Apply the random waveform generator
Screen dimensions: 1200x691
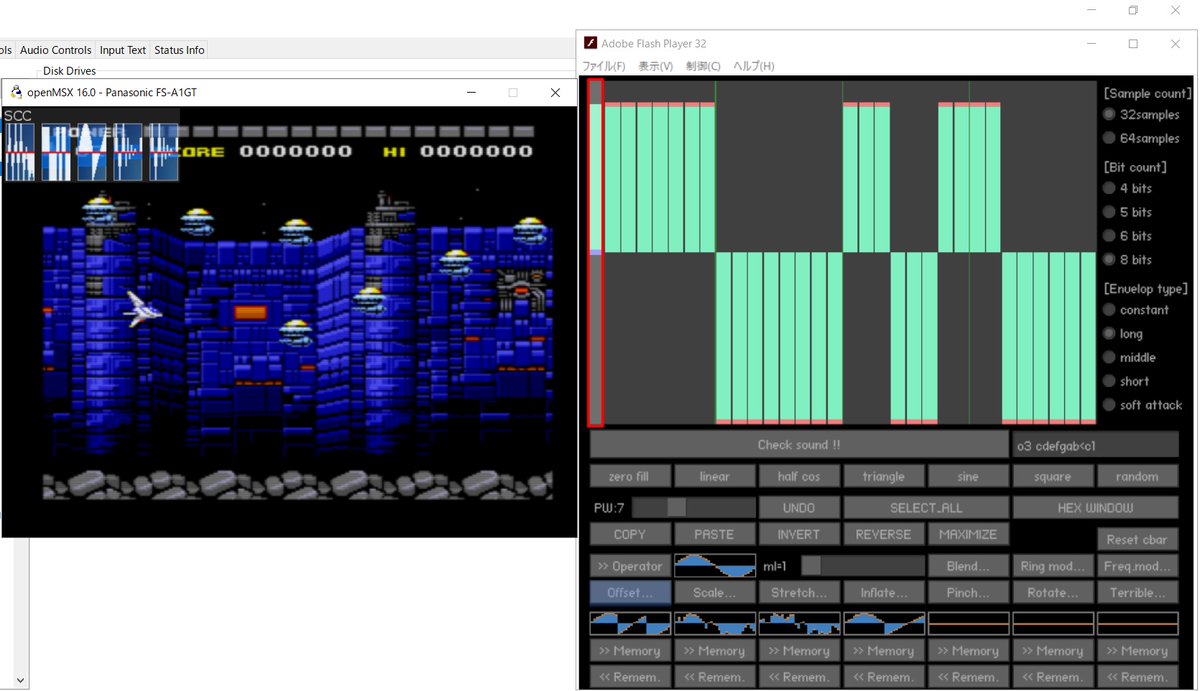[1138, 476]
